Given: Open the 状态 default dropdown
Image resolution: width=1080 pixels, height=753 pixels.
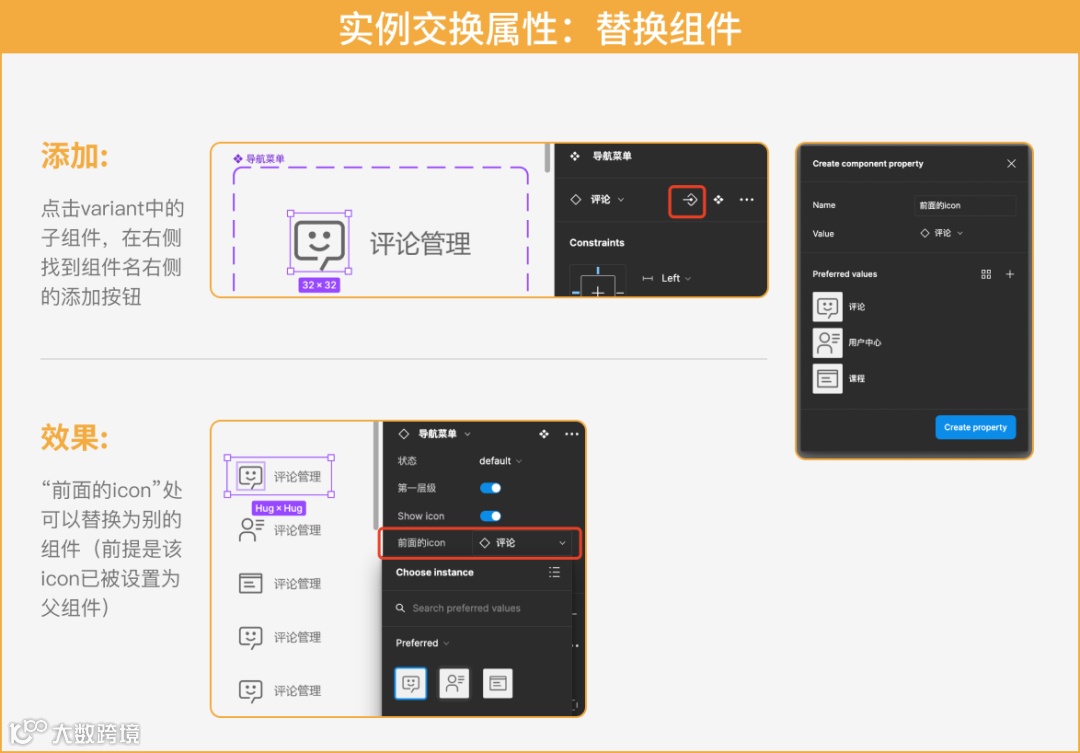Looking at the screenshot, I should [500, 461].
